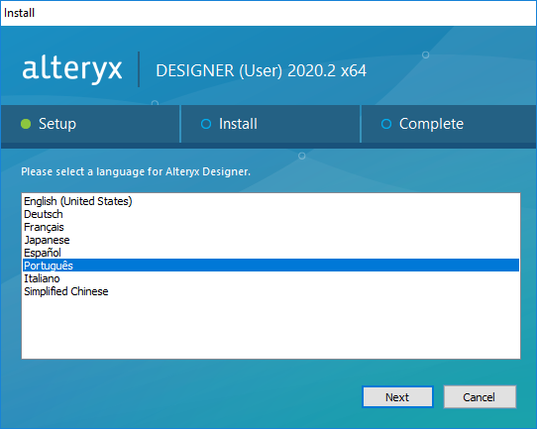537x429 pixels.
Task: Pick Français from the list
Action: click(271, 227)
